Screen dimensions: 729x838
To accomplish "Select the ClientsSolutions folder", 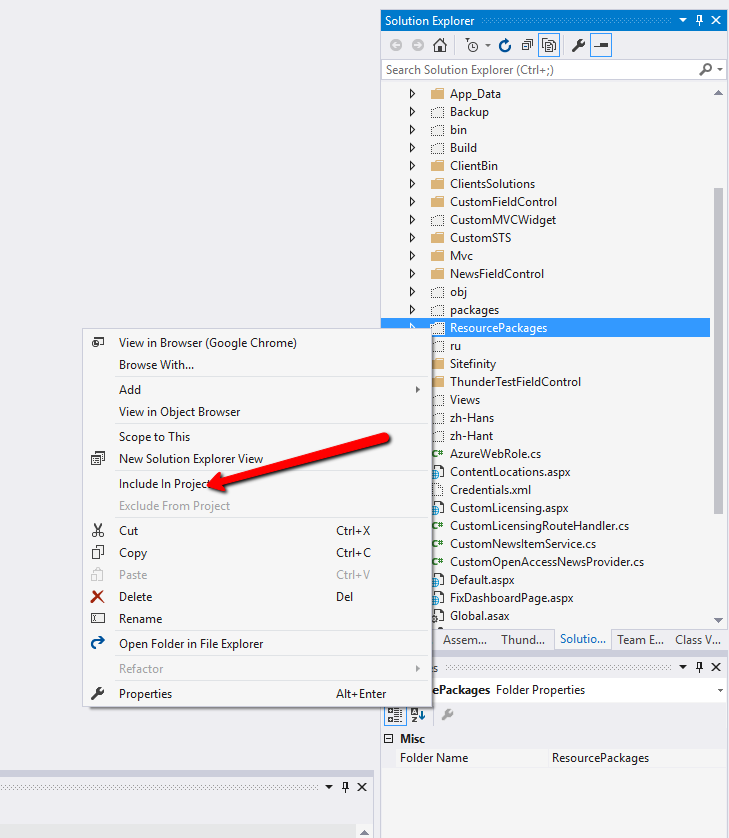I will pos(492,184).
